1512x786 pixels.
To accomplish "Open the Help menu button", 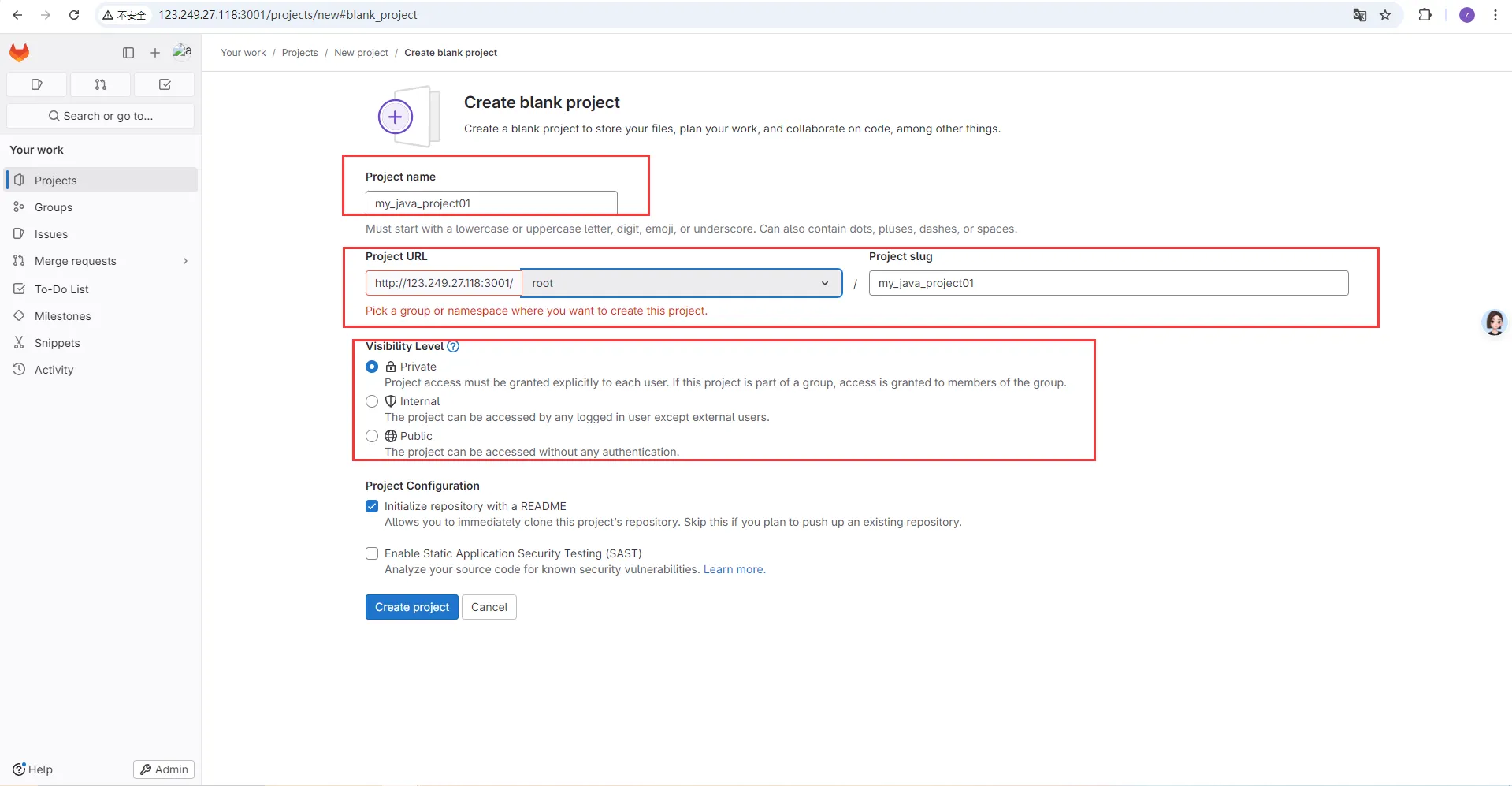I will click(33, 769).
